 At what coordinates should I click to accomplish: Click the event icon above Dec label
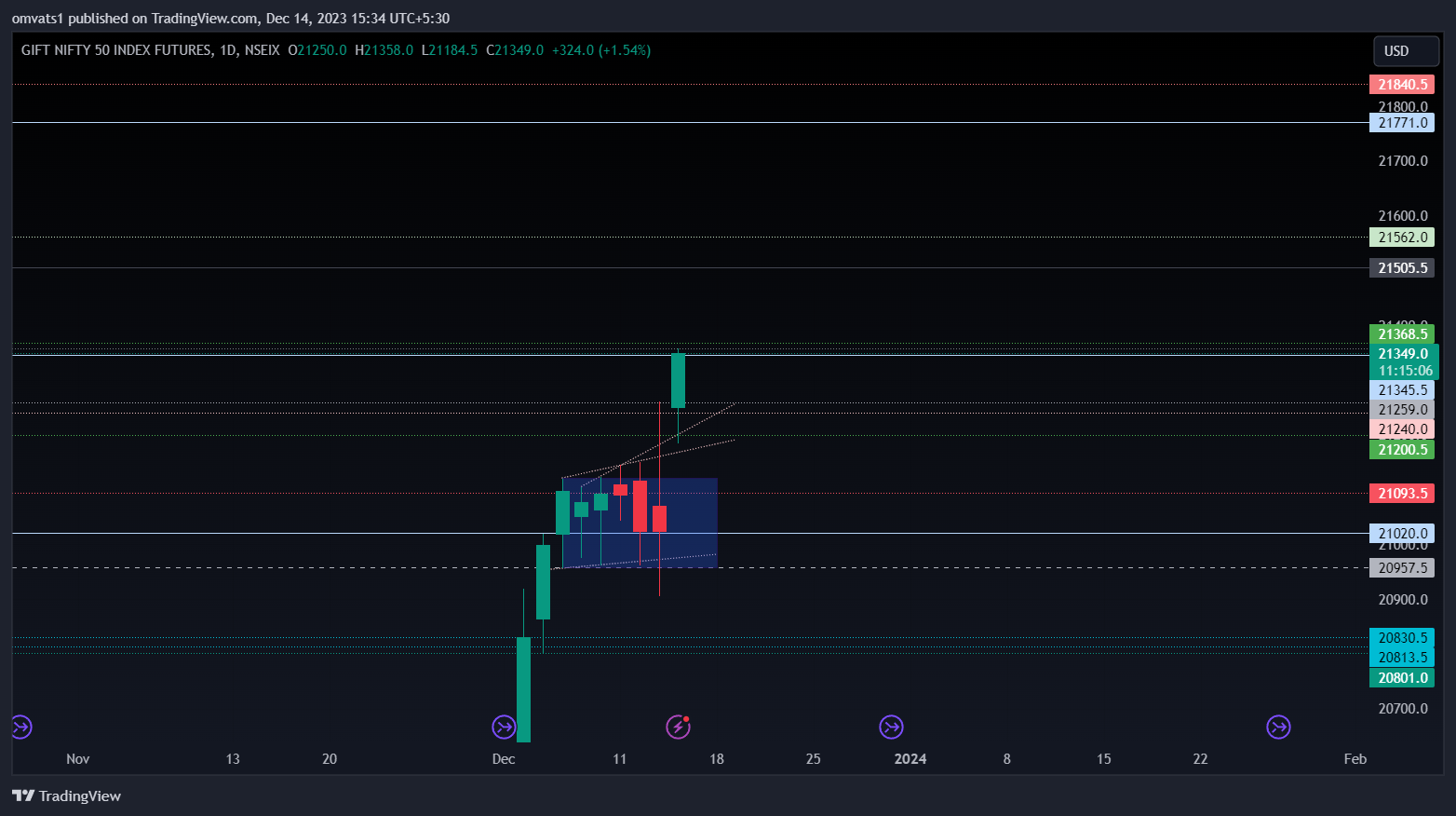[504, 727]
